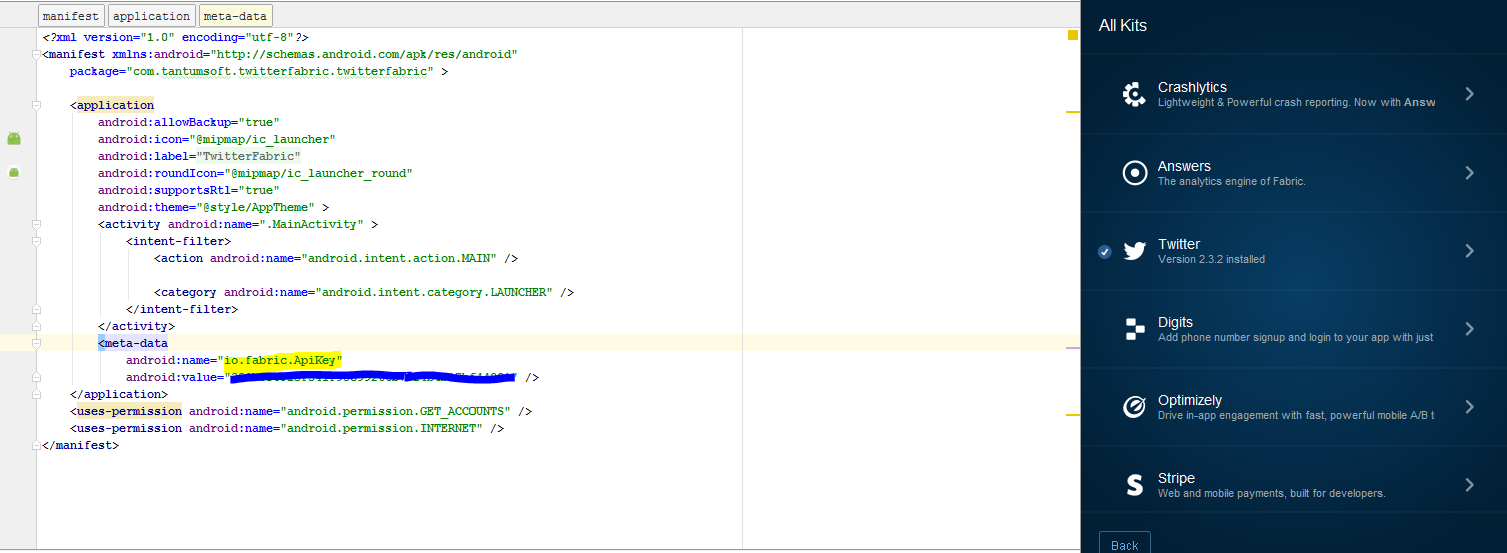Collapse the manifest tag fold marker

[36, 54]
